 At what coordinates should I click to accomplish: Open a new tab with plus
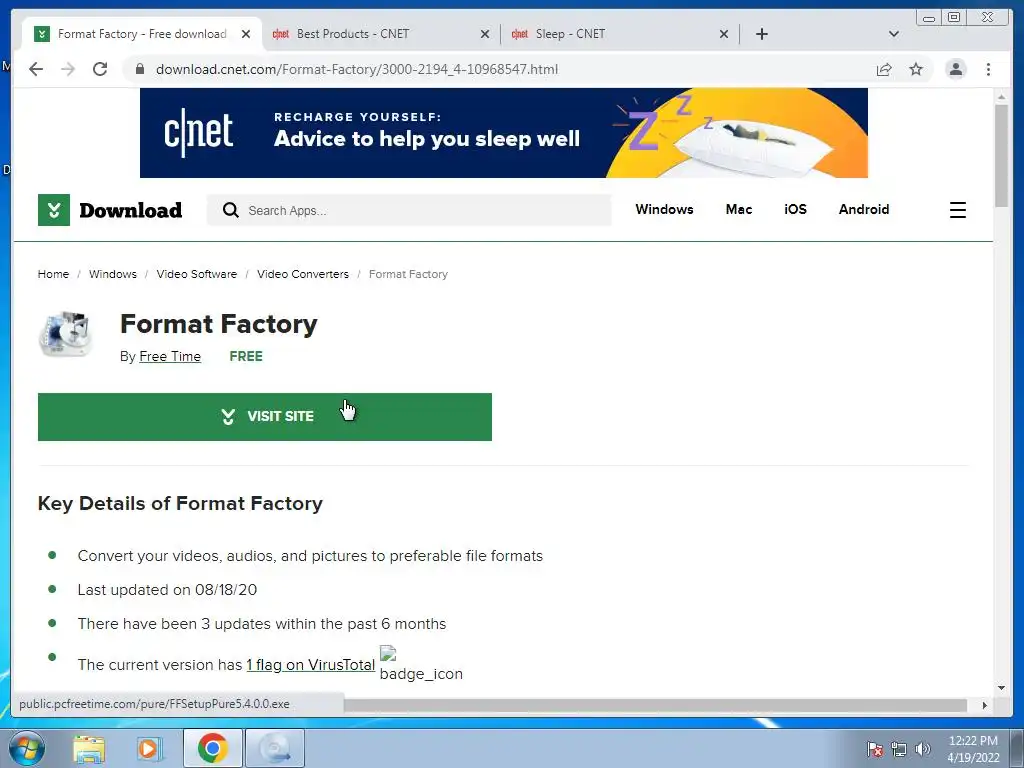(761, 34)
